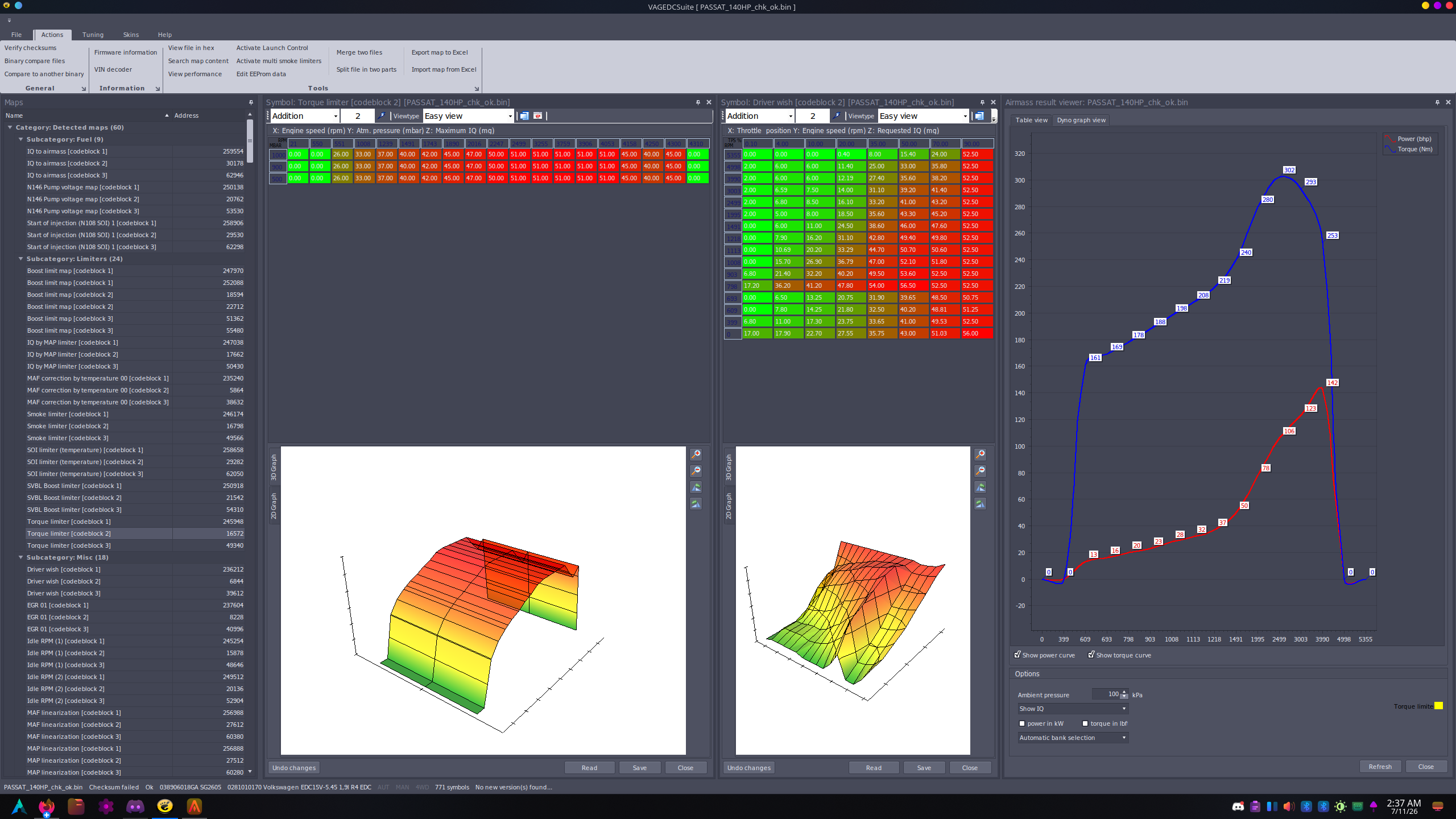Image resolution: width=1456 pixels, height=819 pixels.
Task: Select the 2D Graph tab in Torque limiter panel
Action: (x=274, y=506)
